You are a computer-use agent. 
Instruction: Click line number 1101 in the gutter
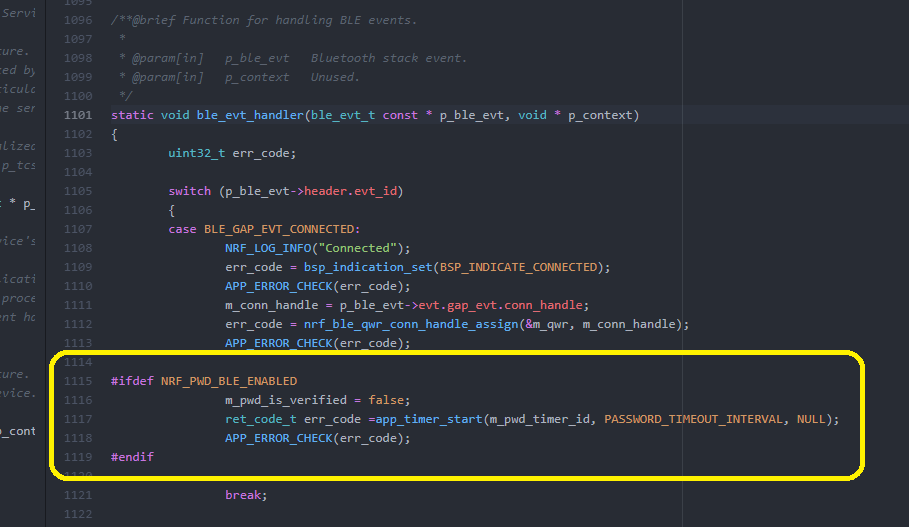(77, 115)
